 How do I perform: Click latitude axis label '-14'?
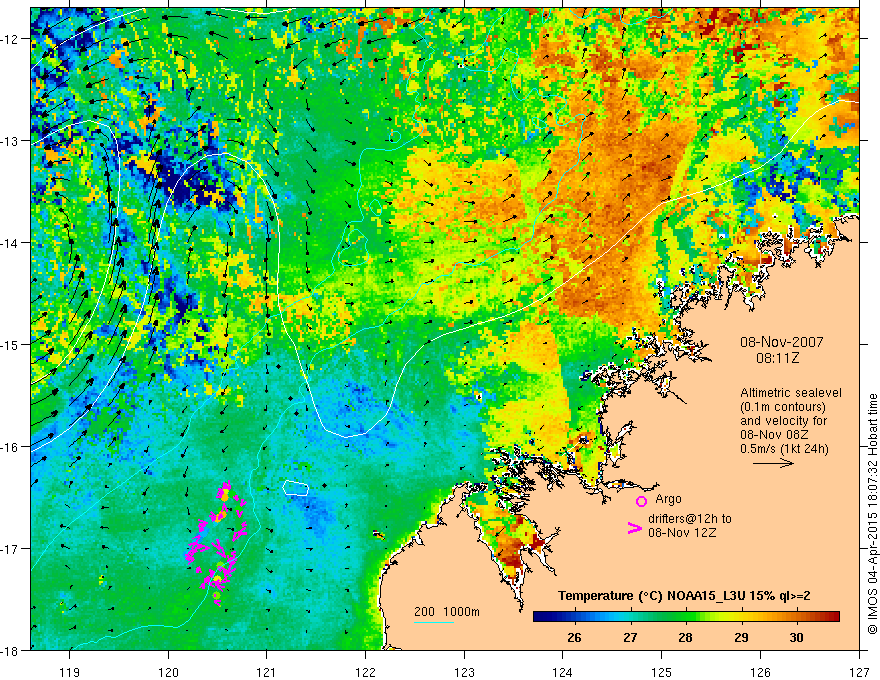pyautogui.click(x=10, y=243)
